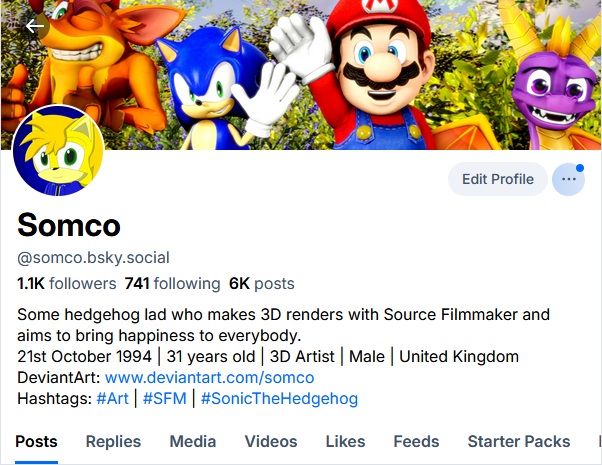
Task: Click the back arrow on the banner
Action: click(36, 26)
